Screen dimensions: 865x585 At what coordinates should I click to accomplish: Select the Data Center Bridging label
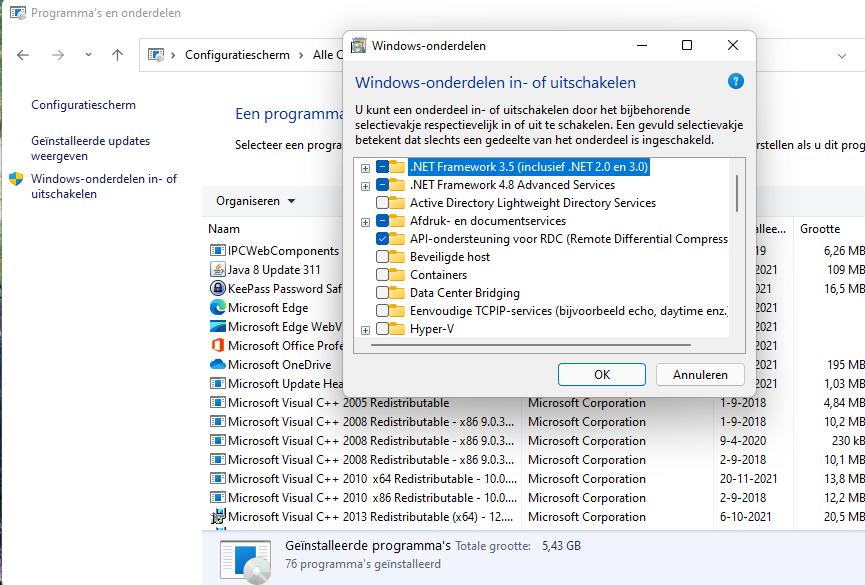tap(465, 293)
